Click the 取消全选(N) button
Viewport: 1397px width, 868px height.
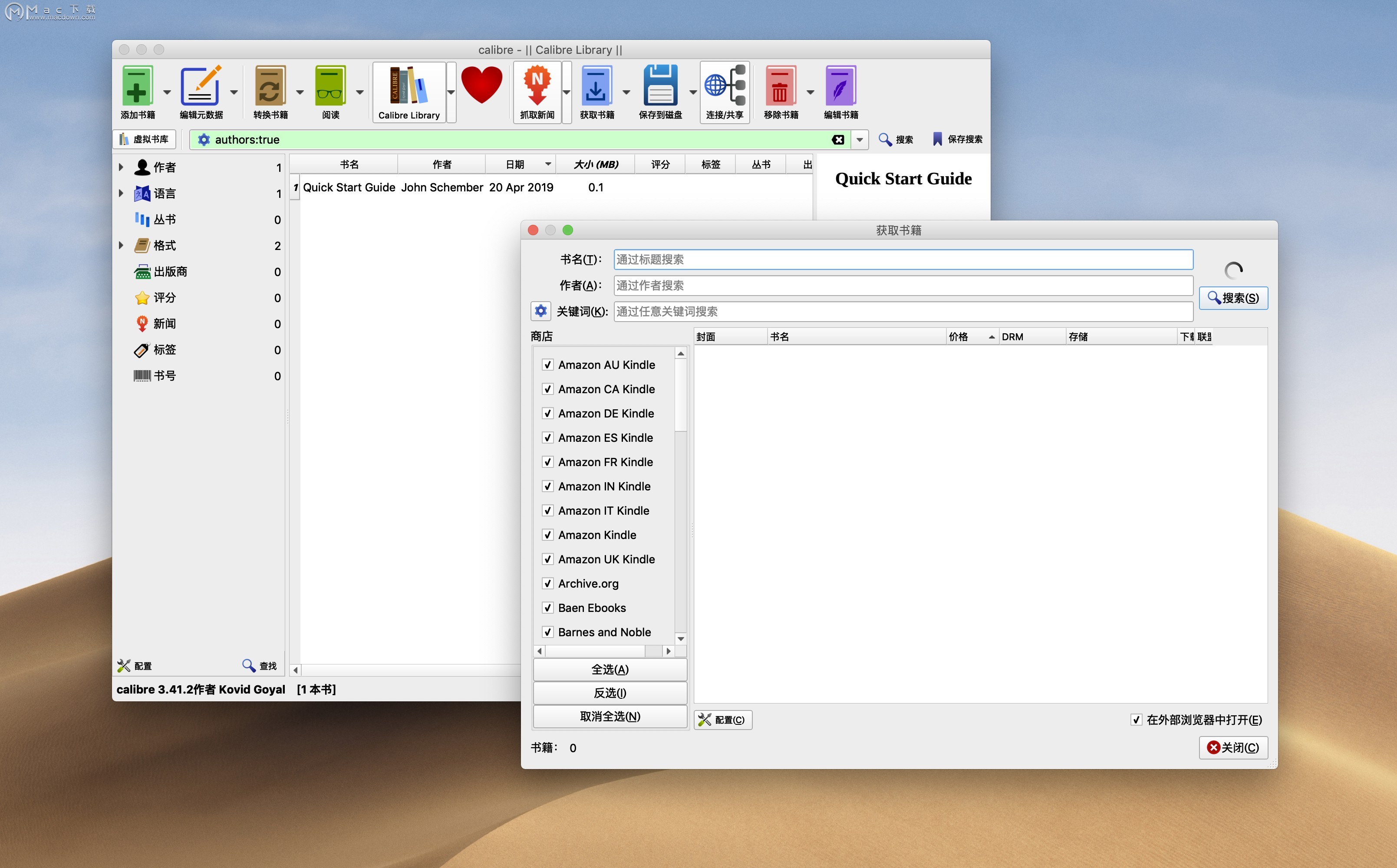point(610,717)
